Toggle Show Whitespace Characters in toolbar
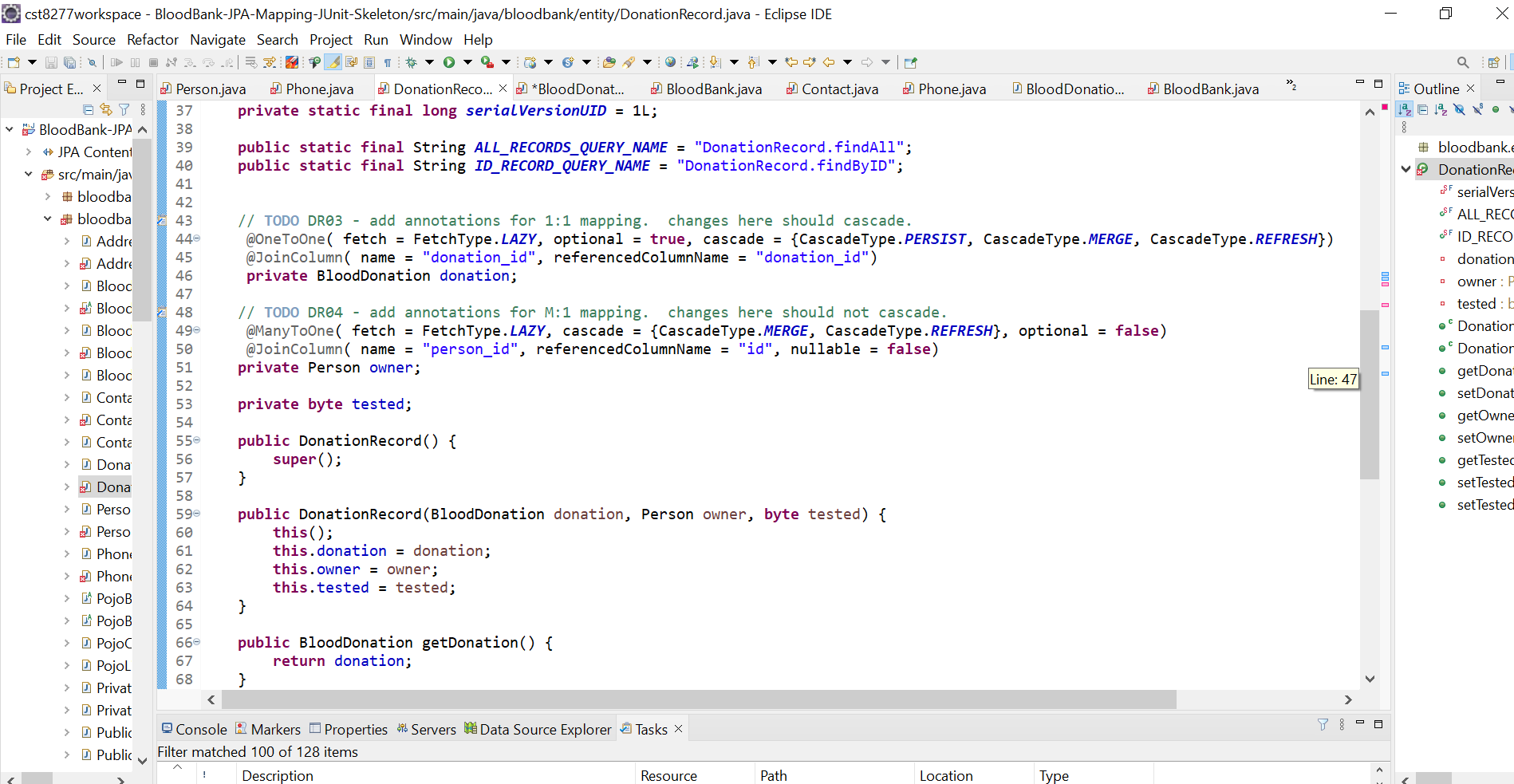Image resolution: width=1514 pixels, height=784 pixels. [388, 61]
